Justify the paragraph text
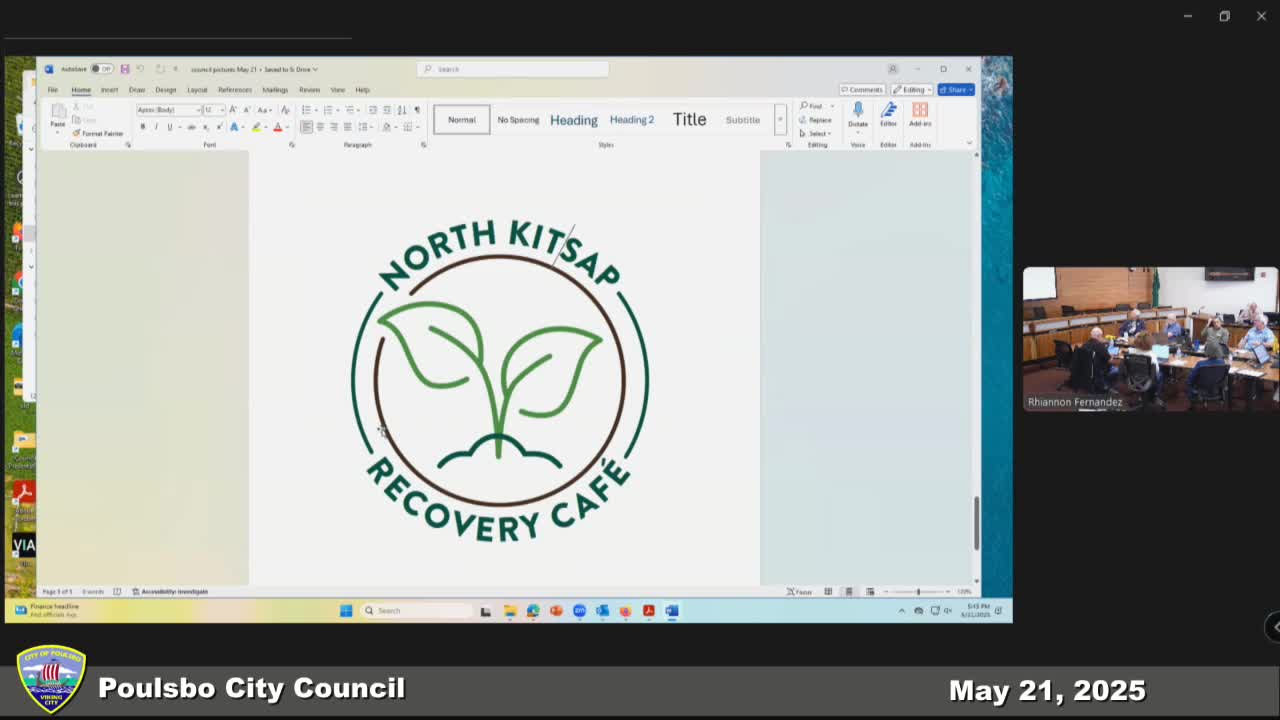1280x720 pixels. (348, 126)
